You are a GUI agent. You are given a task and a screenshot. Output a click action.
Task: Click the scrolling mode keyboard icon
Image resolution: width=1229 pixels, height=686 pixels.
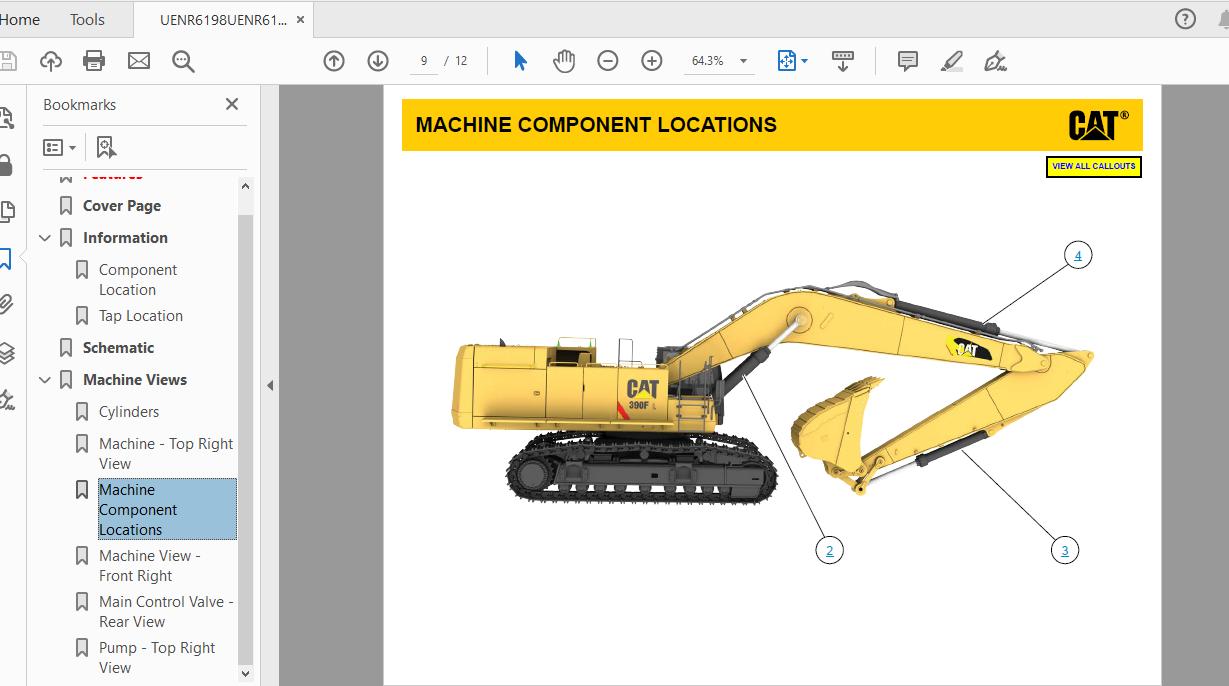tap(842, 61)
